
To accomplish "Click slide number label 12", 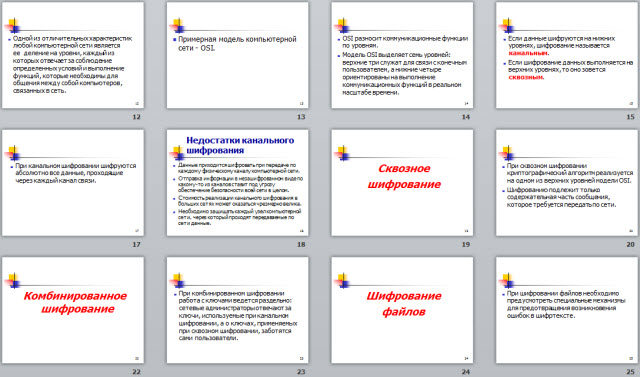I will 136,117.
